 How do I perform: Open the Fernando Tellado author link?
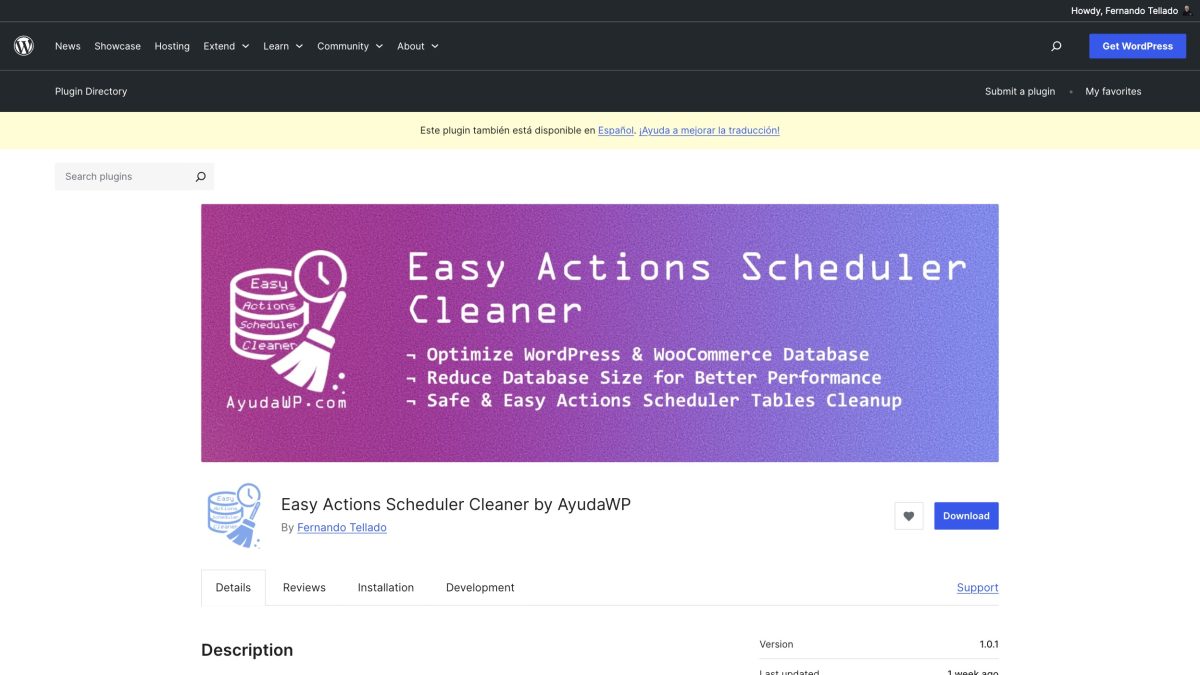pos(341,527)
